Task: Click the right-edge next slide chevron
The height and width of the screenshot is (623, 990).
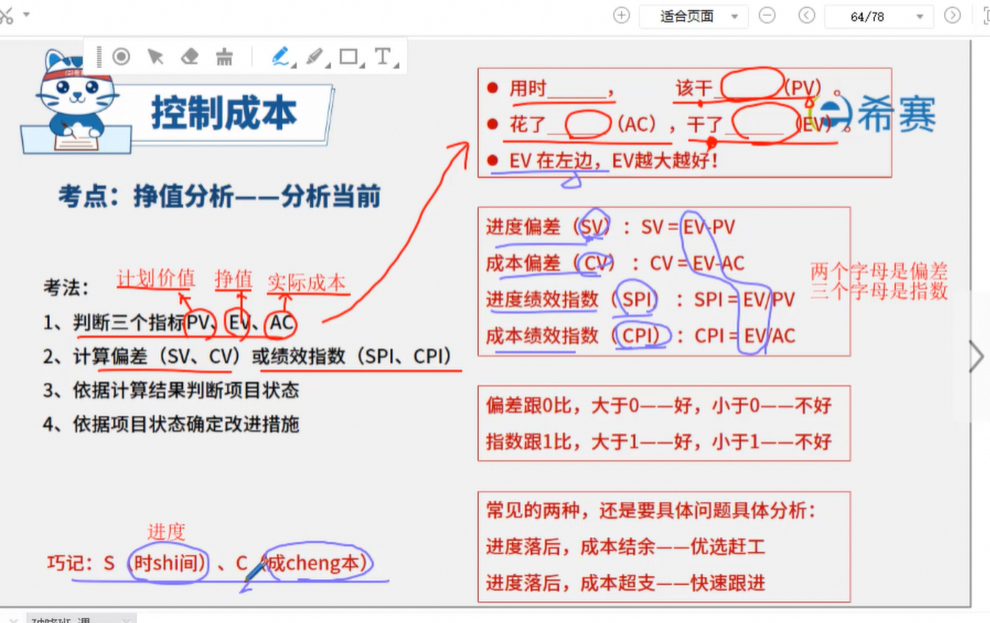Action: 976,357
